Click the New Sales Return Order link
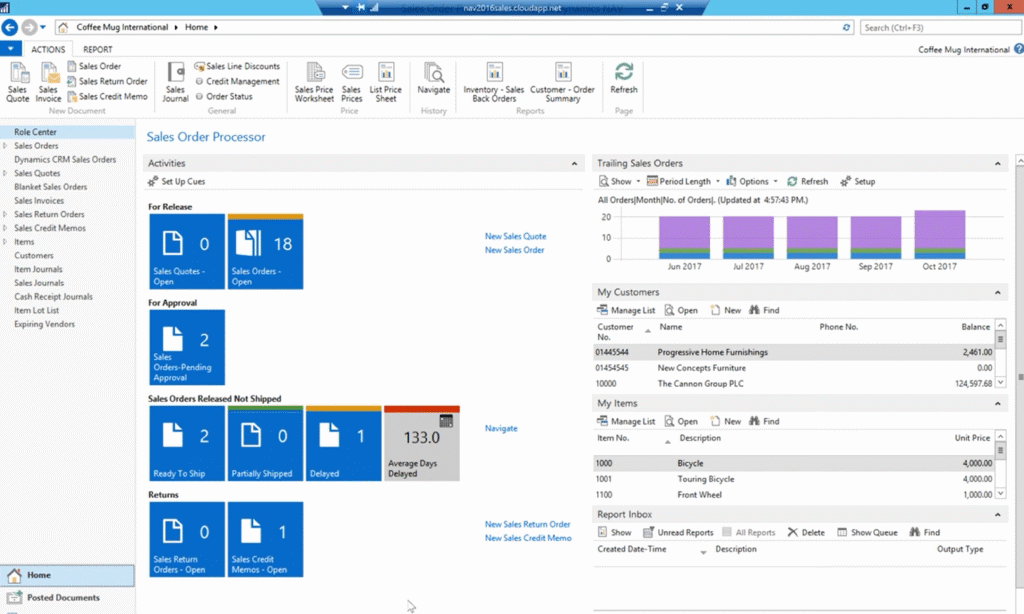Screen dimensions: 1024x614 pos(528,525)
